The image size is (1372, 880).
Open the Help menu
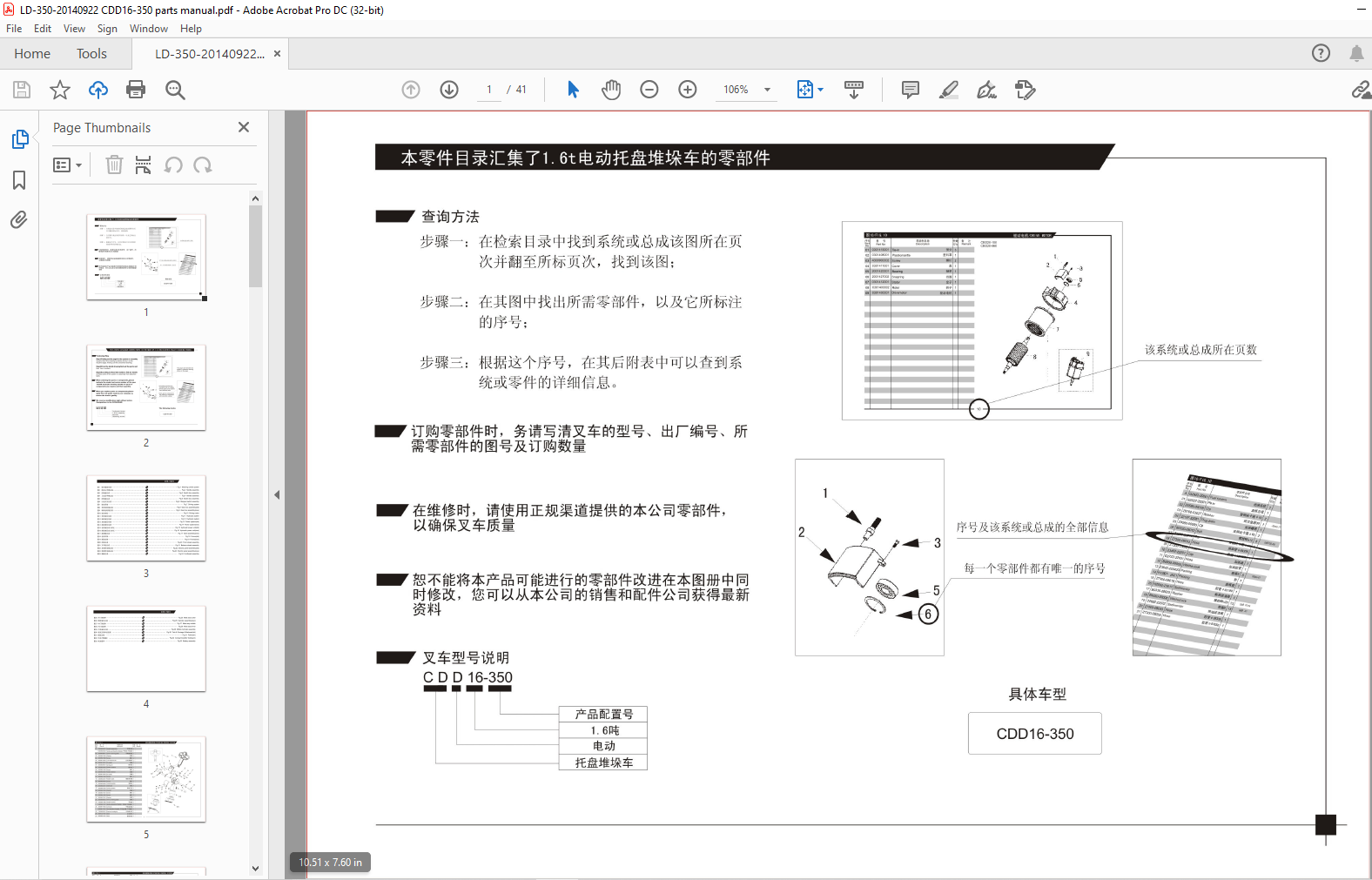(x=191, y=29)
